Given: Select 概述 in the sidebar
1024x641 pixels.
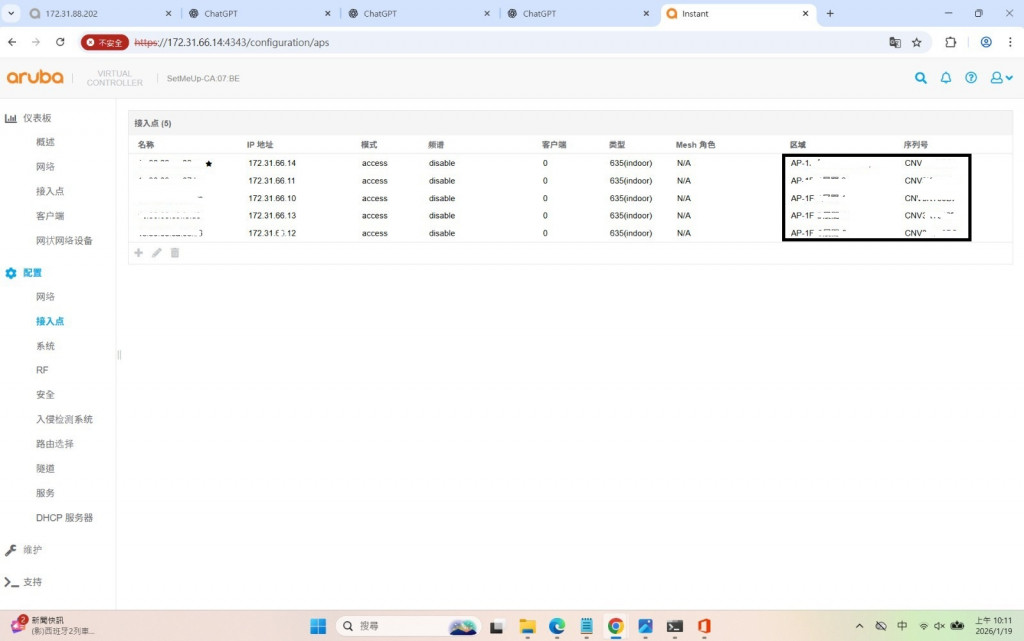Looking at the screenshot, I should click(x=45, y=142).
